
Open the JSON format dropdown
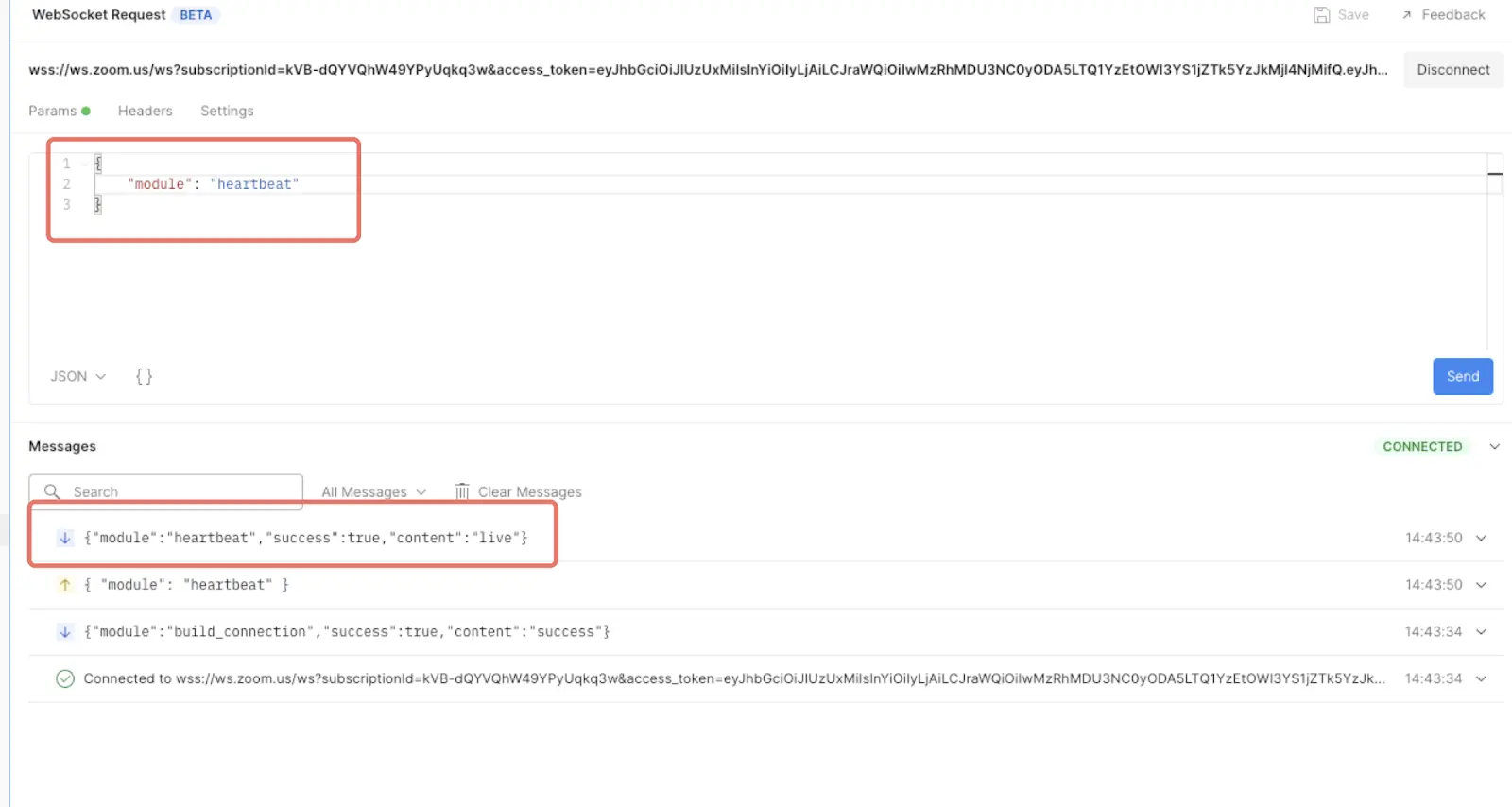(77, 376)
